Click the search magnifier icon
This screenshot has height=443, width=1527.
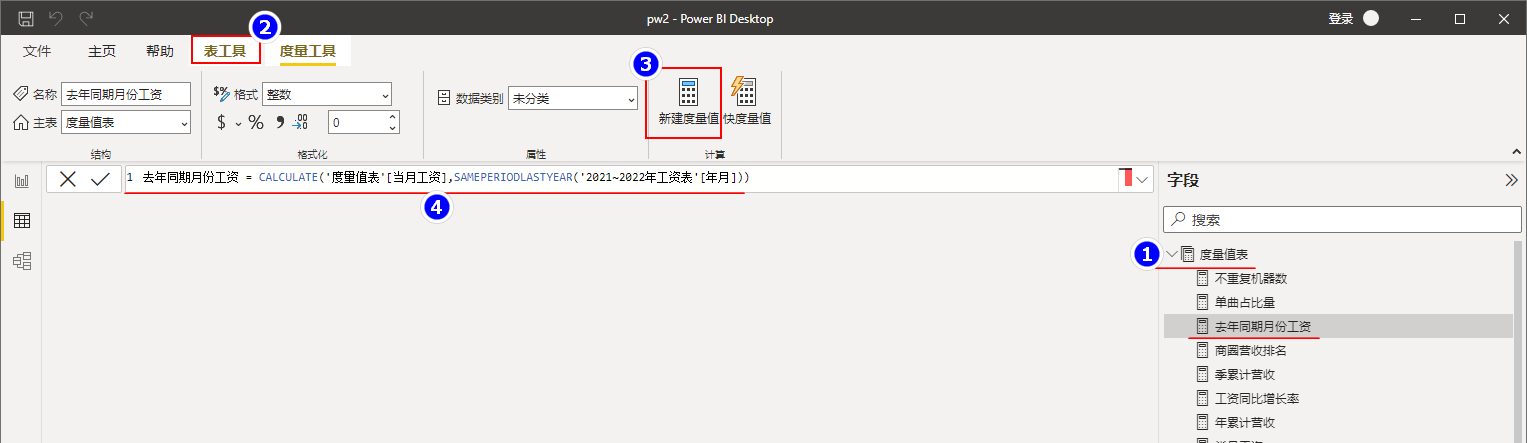[1178, 219]
